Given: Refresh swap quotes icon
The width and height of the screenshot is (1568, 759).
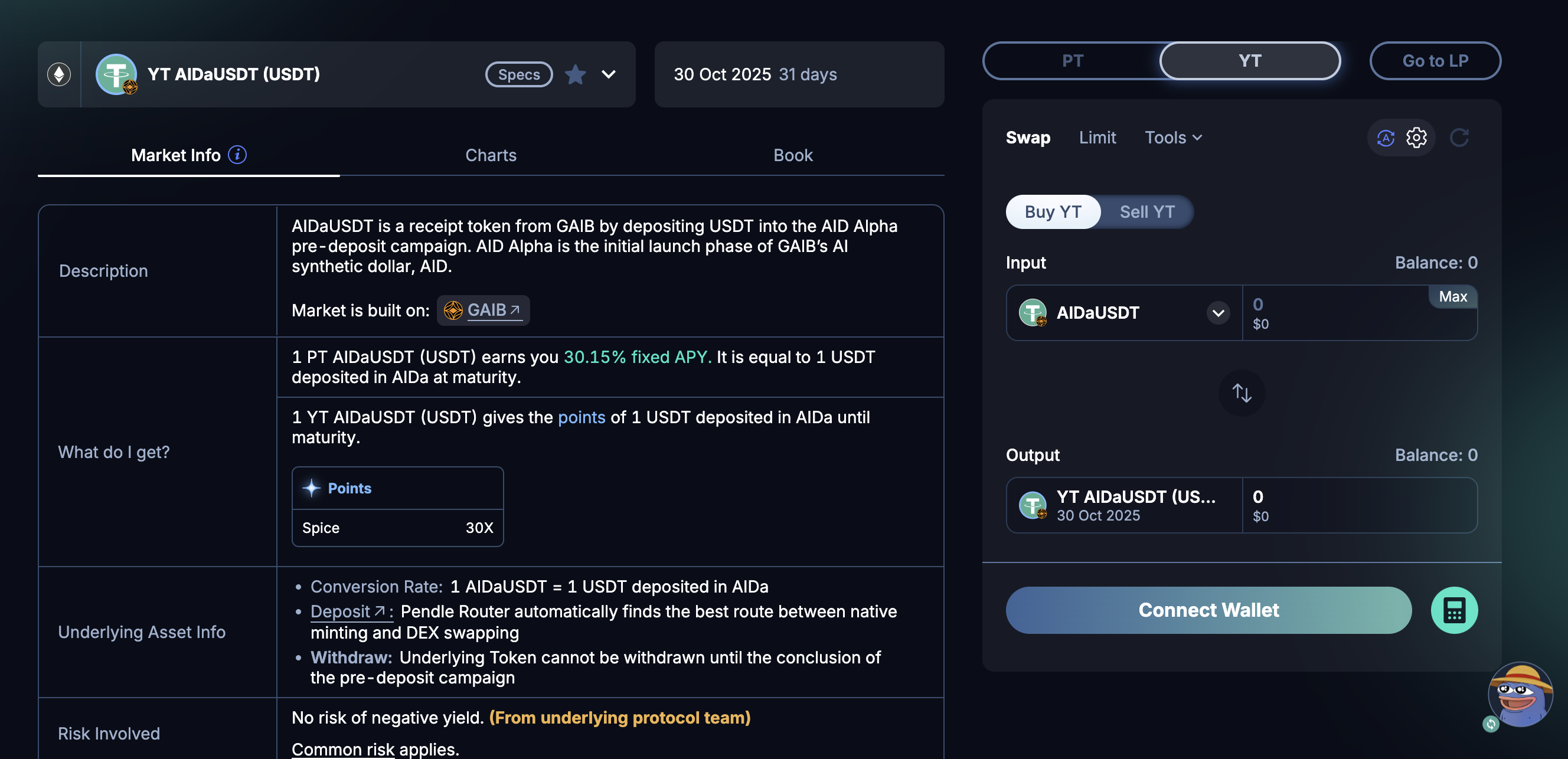Looking at the screenshot, I should pyautogui.click(x=1459, y=138).
